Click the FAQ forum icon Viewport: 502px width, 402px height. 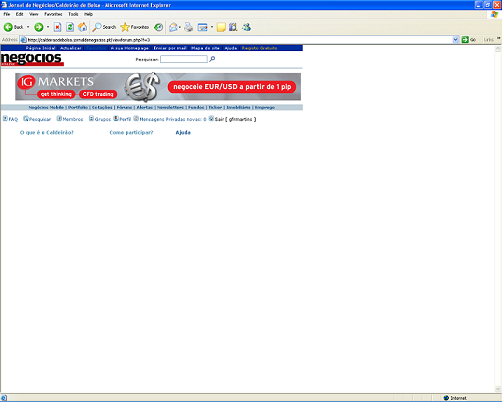pos(5,118)
